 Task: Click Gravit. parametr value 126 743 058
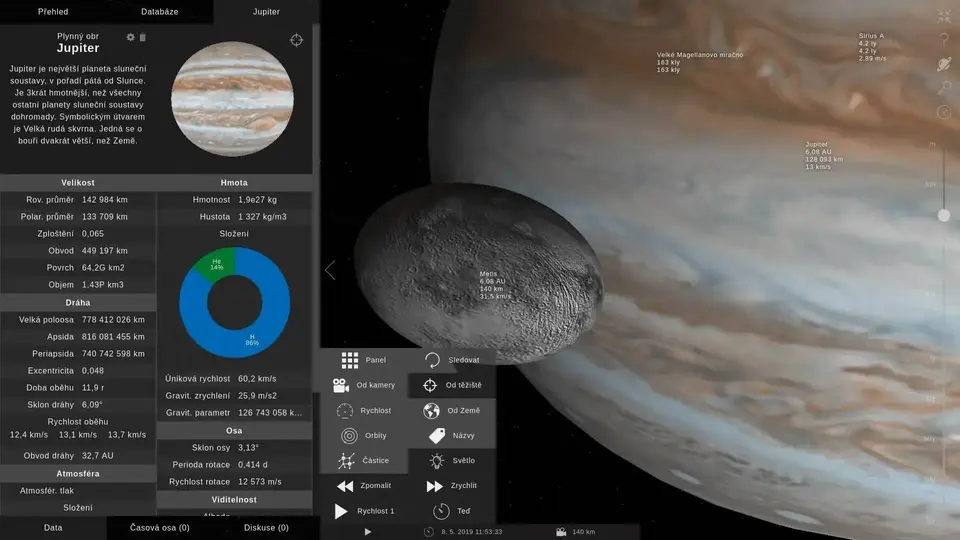pos(270,413)
